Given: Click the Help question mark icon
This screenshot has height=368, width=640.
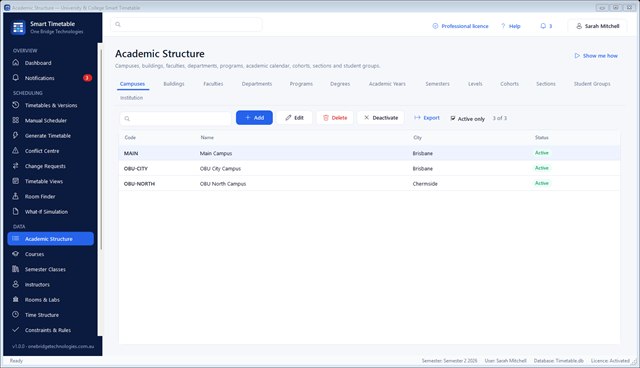Looking at the screenshot, I should point(503,26).
